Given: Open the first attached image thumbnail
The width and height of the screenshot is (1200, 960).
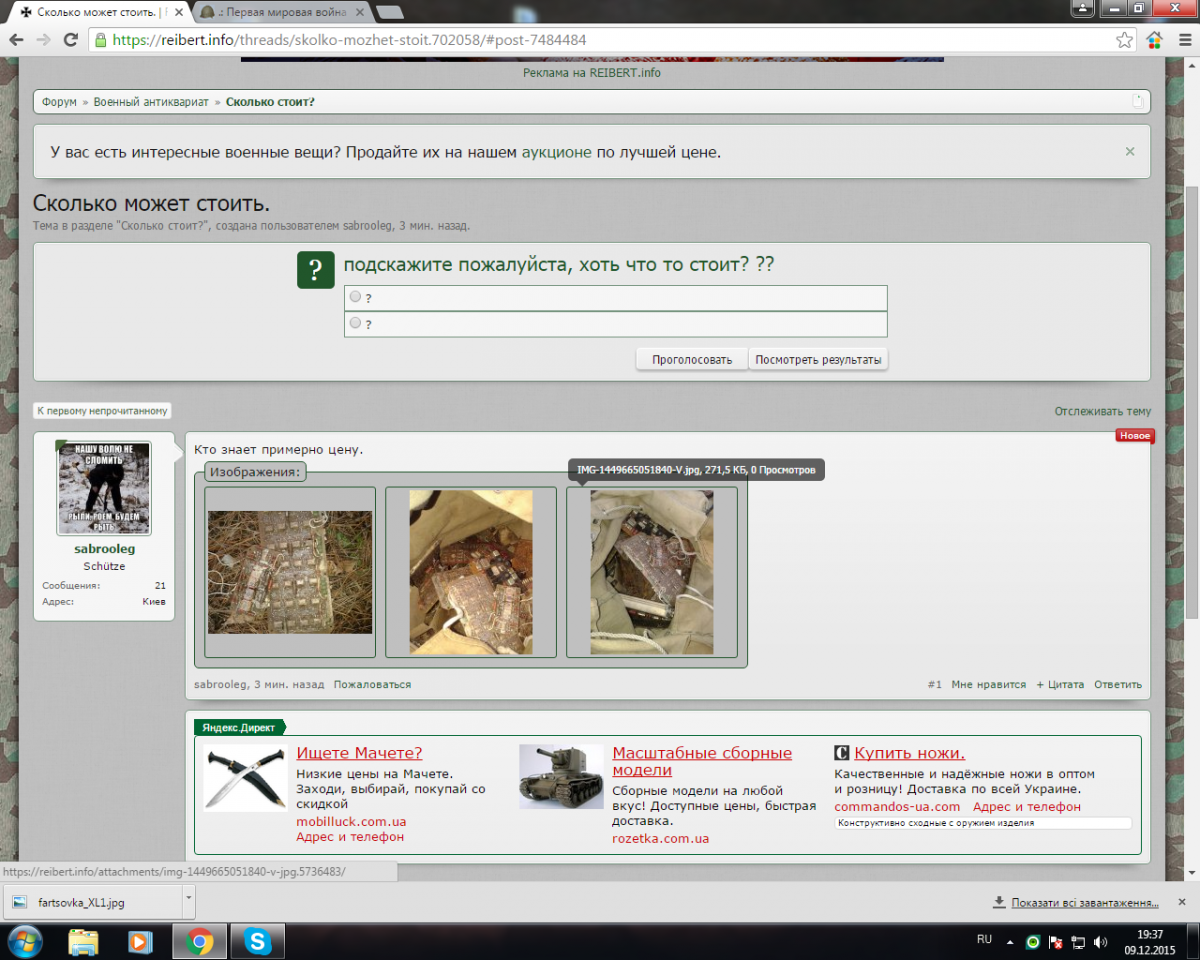Looking at the screenshot, I should pos(290,572).
